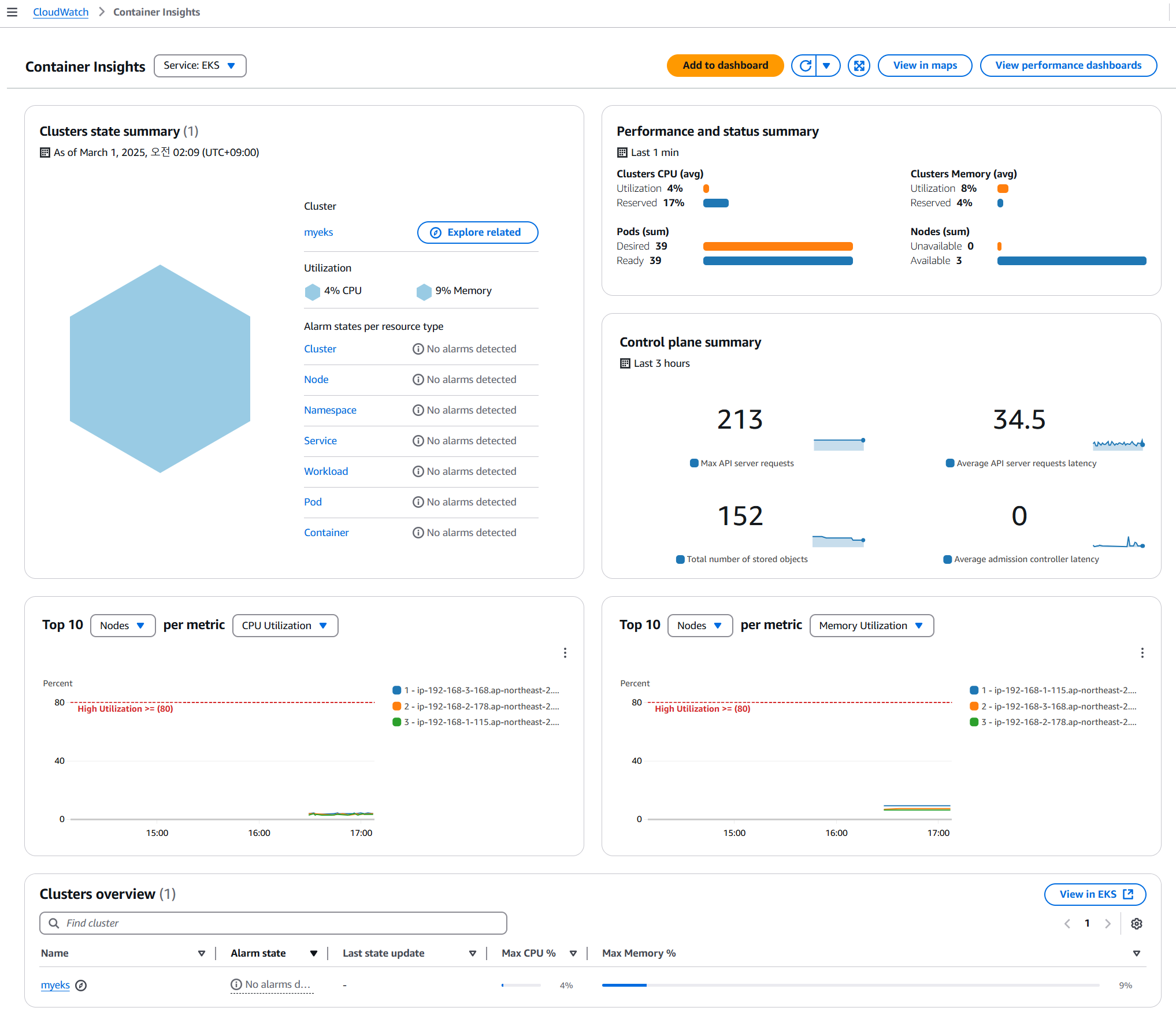Sort table by Alarm state column
Screen dimensions: 1176x1015
tap(314, 953)
